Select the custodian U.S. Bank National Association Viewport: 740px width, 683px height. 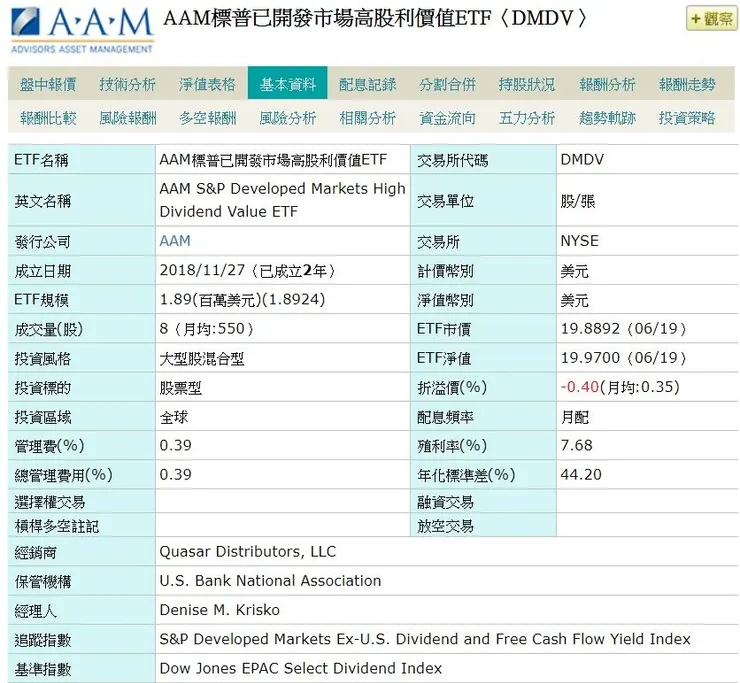[270, 581]
